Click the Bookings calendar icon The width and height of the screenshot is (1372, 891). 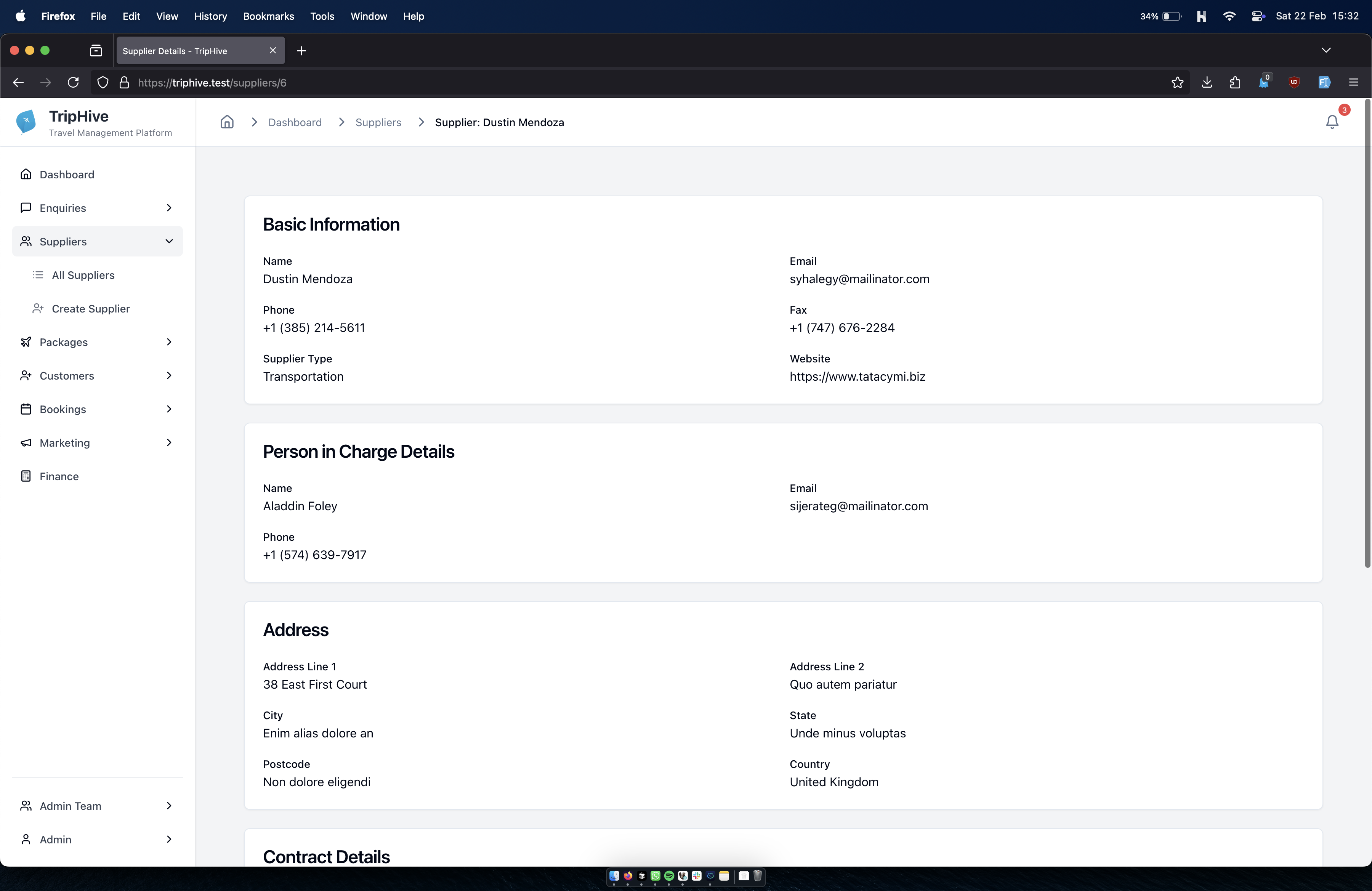[26, 409]
